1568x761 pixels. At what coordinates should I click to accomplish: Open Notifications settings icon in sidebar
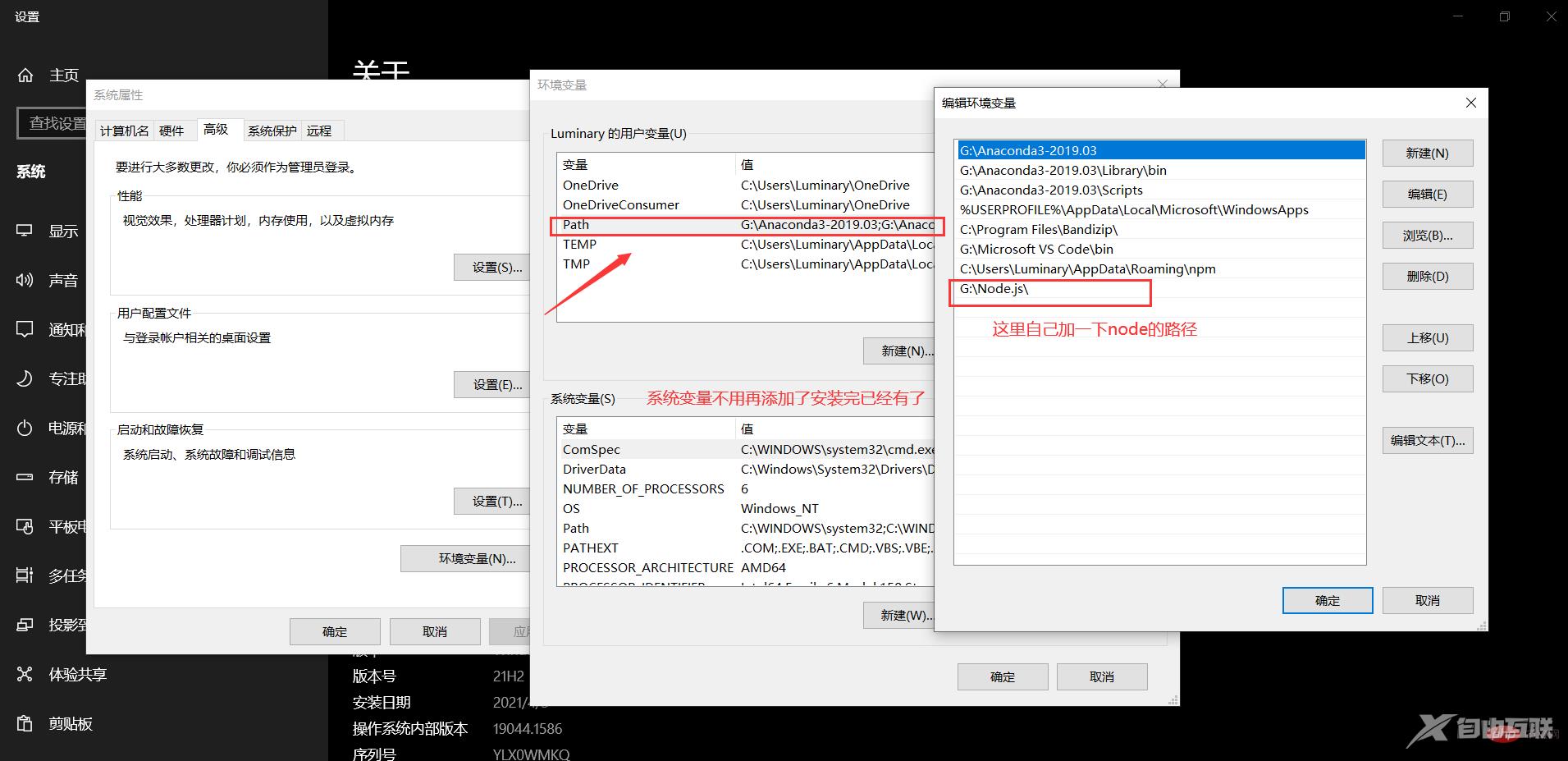pyautogui.click(x=25, y=329)
